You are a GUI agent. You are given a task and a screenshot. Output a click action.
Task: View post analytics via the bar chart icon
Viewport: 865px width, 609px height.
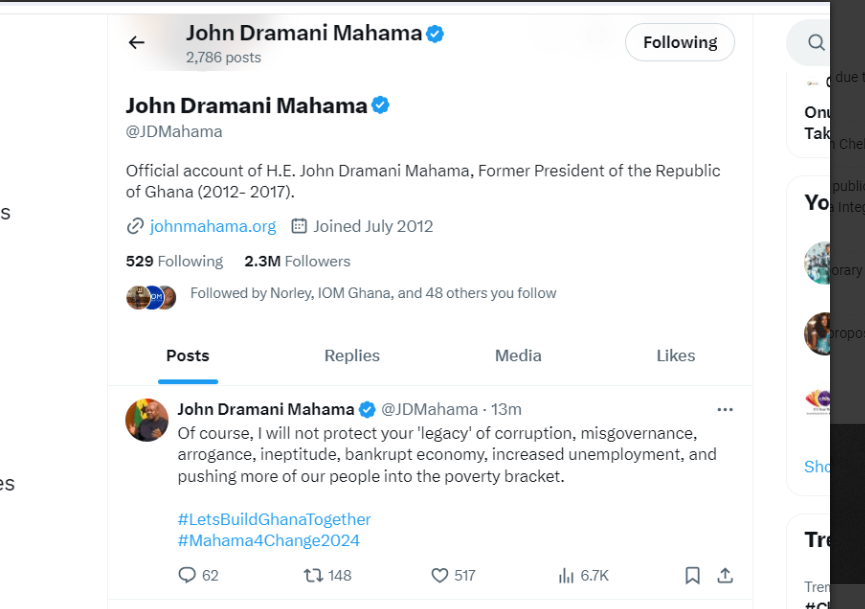click(x=566, y=575)
